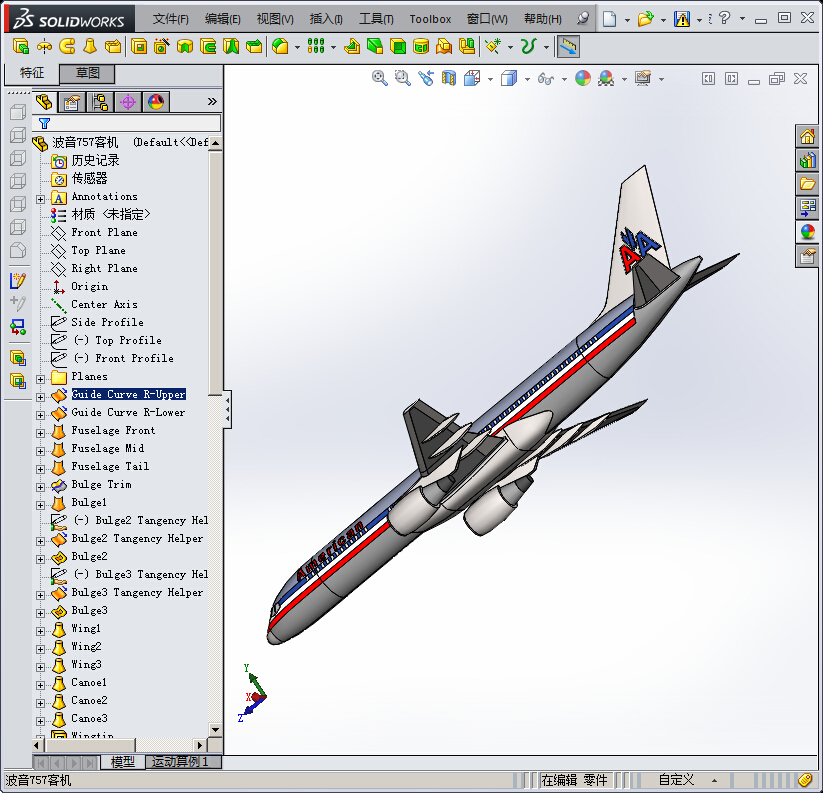823x793 pixels.
Task: Open Custom Properties task pane tab
Action: [x=807, y=256]
